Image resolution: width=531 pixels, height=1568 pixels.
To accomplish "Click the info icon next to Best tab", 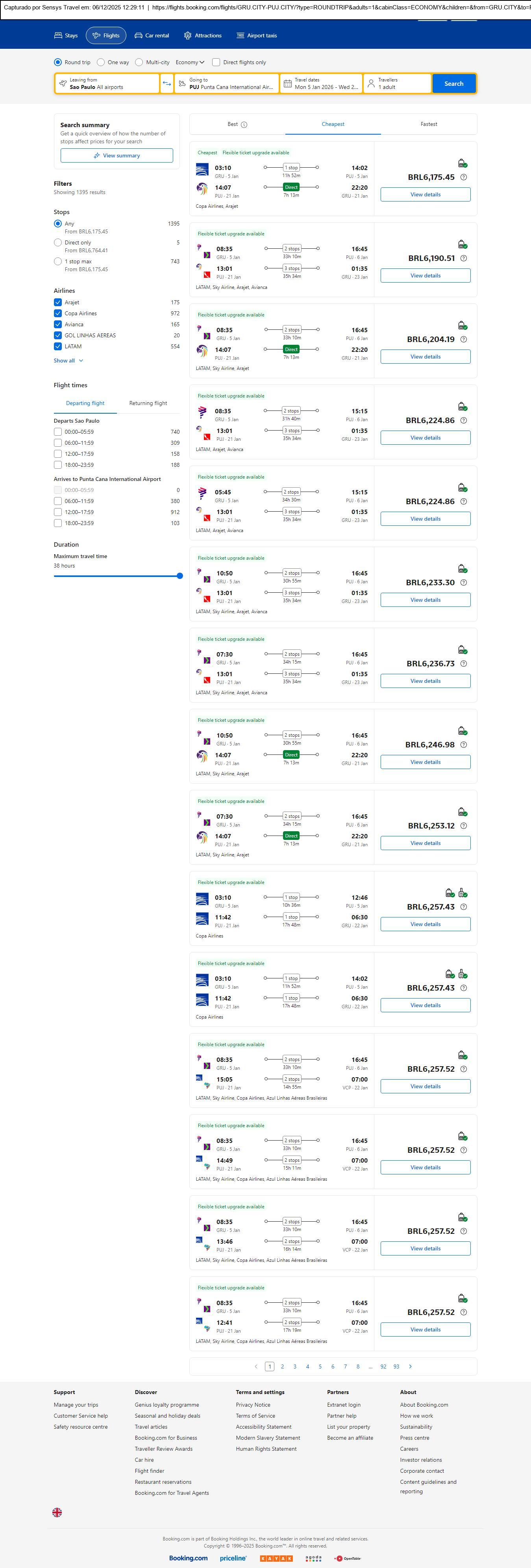I will [x=244, y=125].
